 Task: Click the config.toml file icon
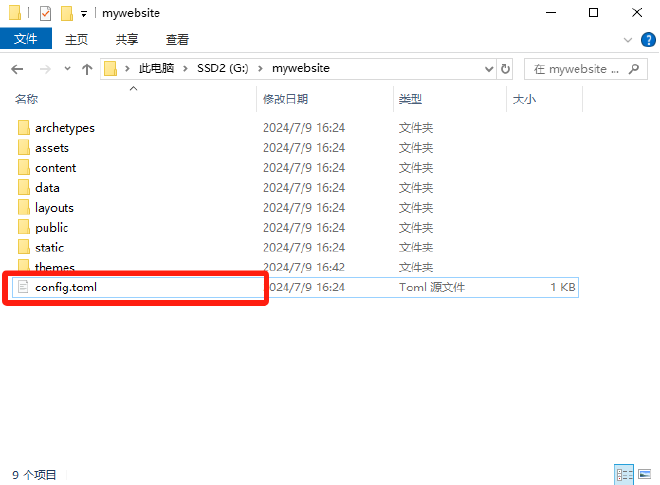[x=23, y=287]
